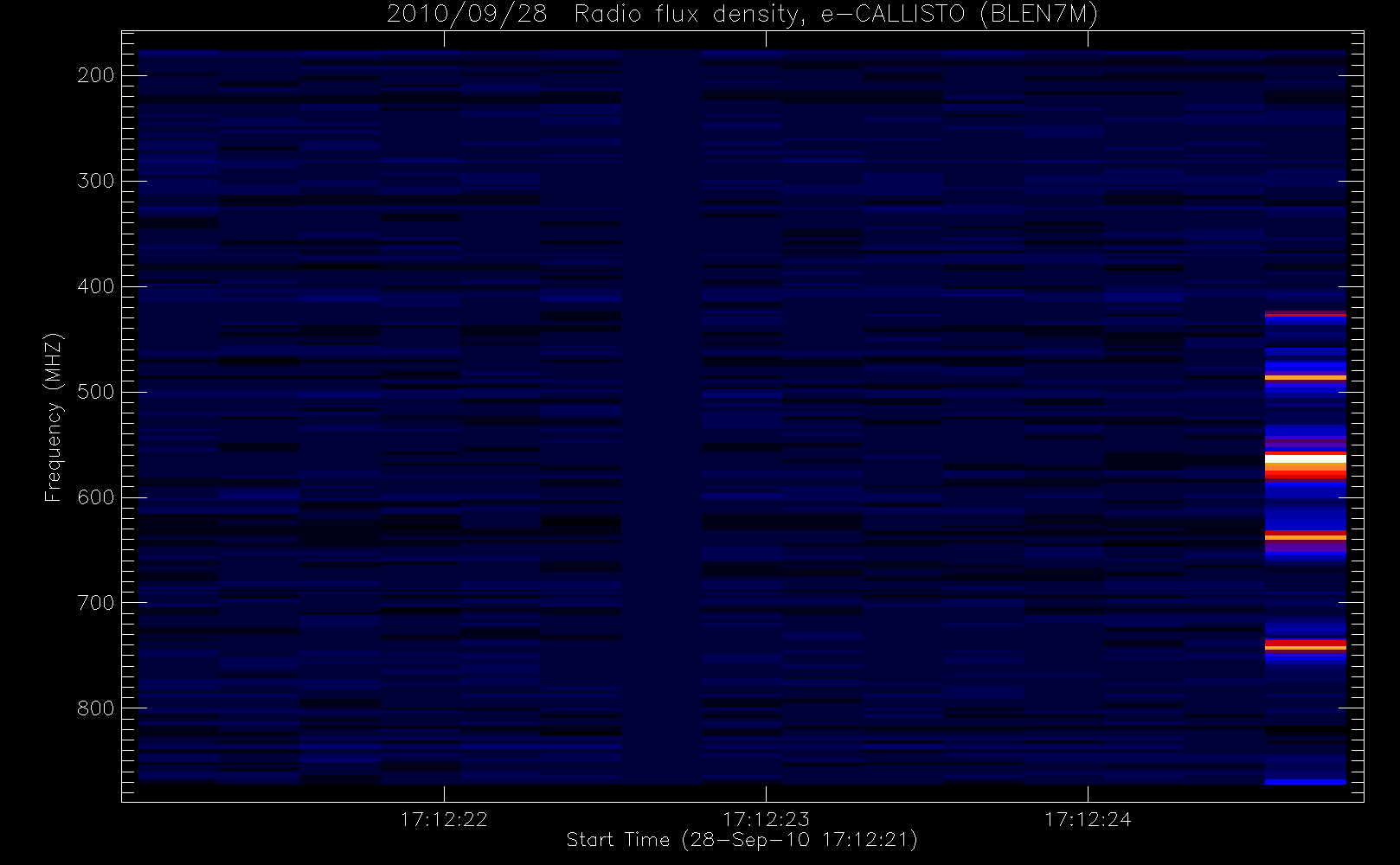
Task: Click the bright white burst band near 570 MHz
Action: 1306,458
